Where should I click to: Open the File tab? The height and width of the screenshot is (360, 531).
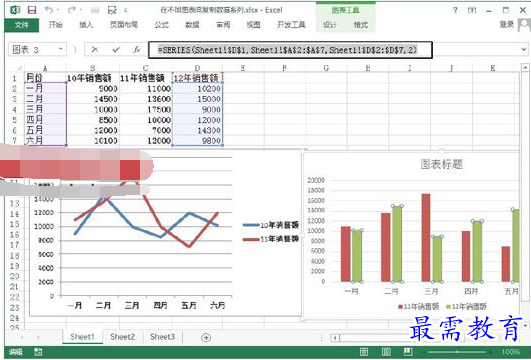[22, 25]
